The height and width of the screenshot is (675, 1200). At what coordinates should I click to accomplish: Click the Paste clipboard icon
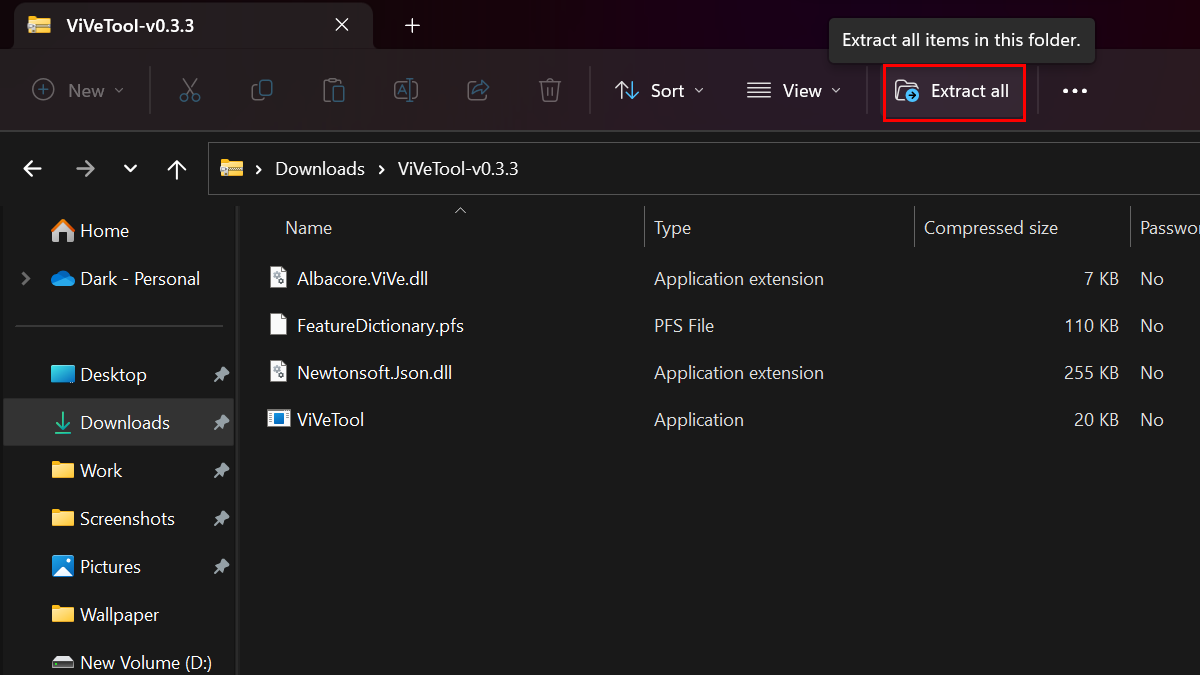coord(334,91)
